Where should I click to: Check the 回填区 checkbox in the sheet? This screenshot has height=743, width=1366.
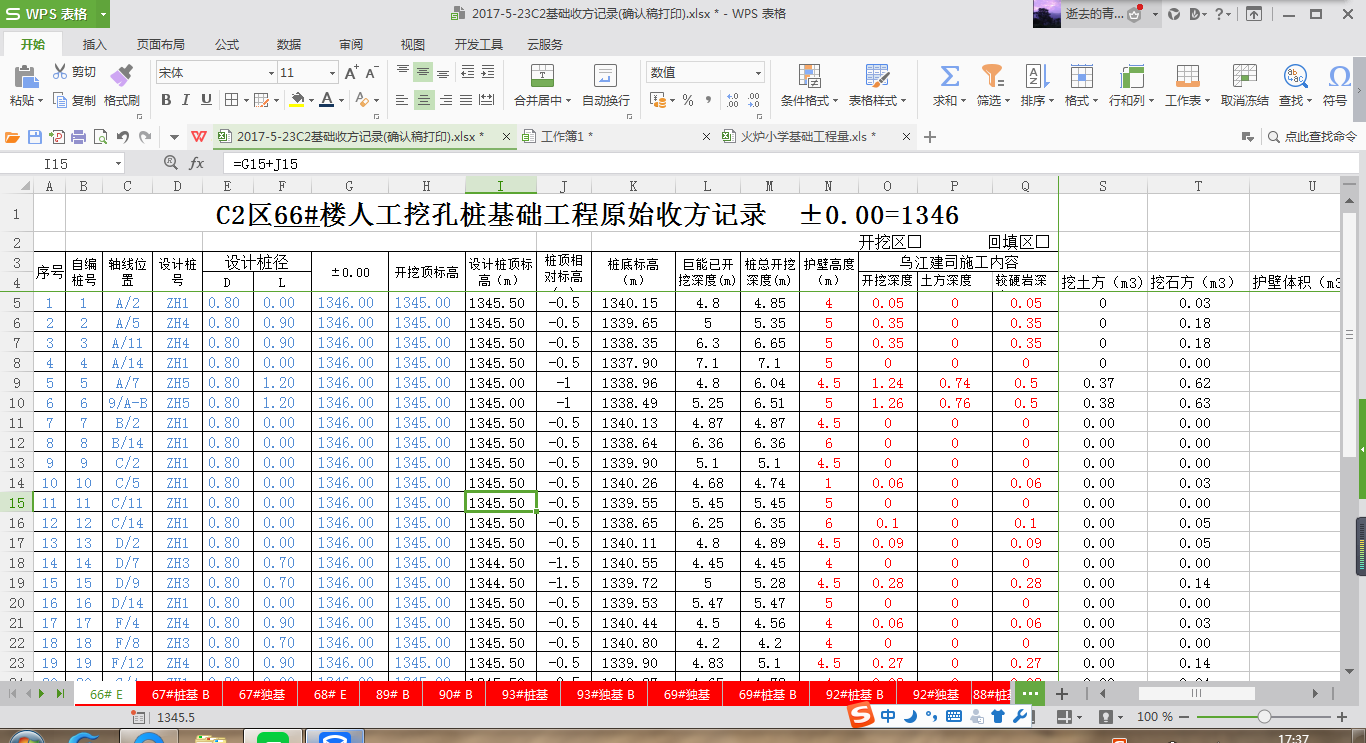click(1043, 241)
